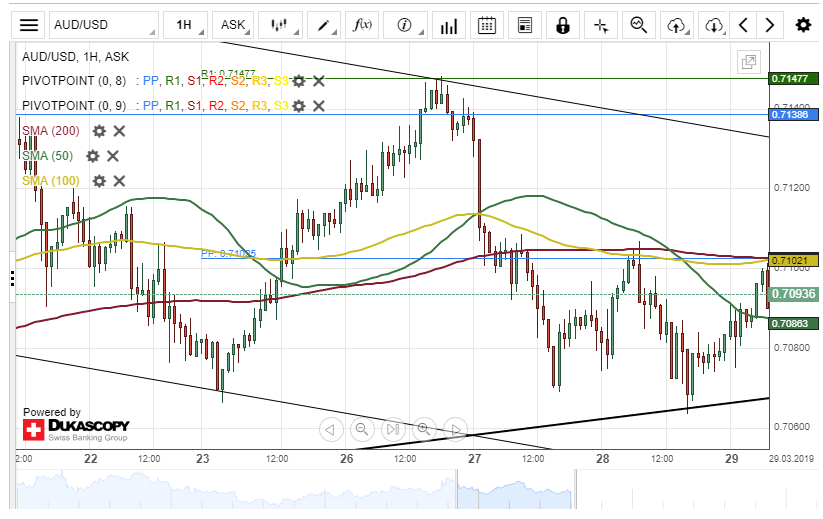
Task: Click the cloud upload icon
Action: pos(677,25)
